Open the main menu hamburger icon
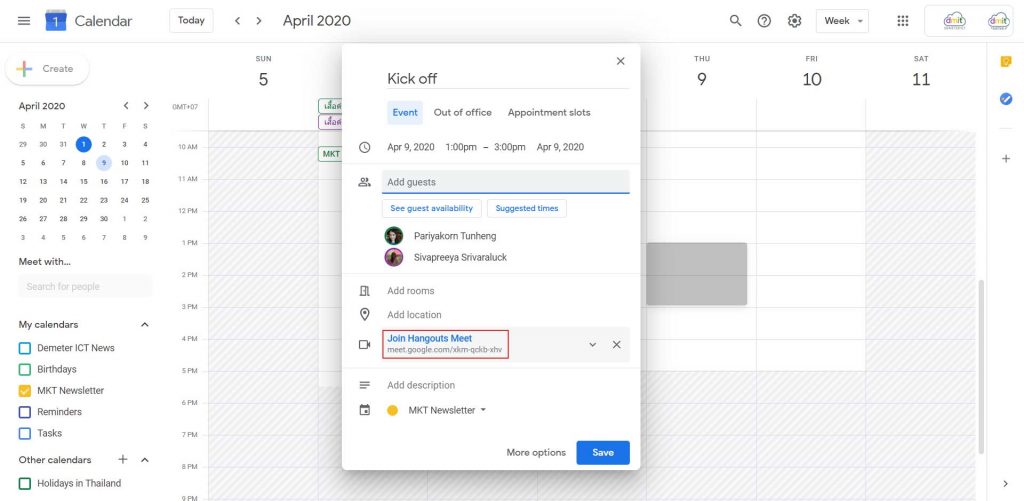The image size is (1024, 501). point(24,21)
